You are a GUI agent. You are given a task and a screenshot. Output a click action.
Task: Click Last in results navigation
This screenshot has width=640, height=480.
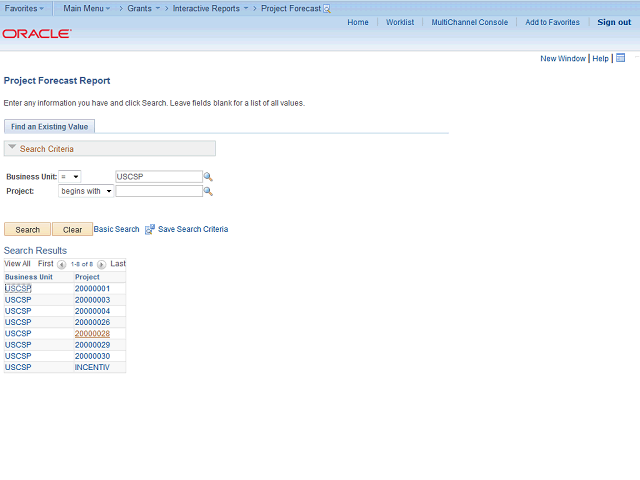(x=118, y=264)
